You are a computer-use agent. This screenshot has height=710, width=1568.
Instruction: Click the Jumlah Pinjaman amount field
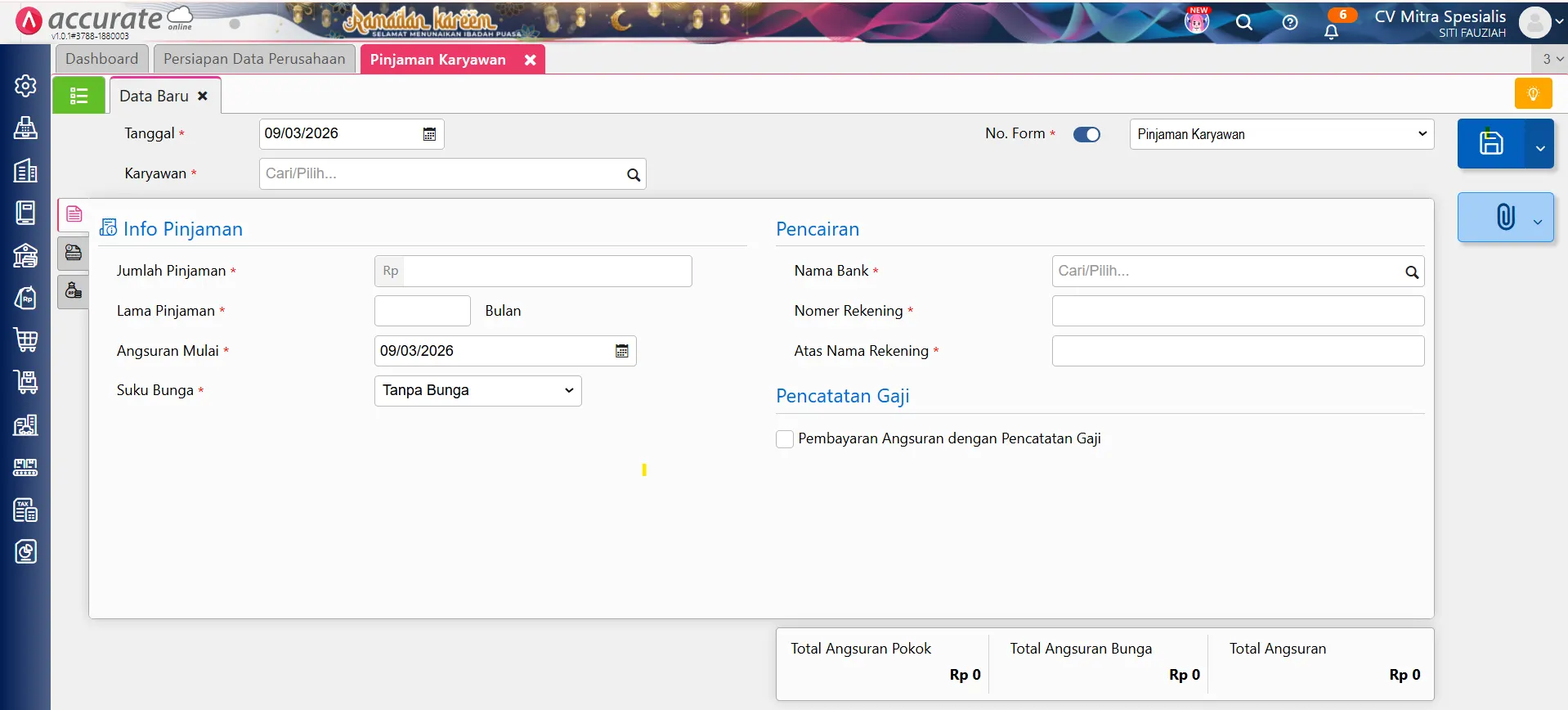click(546, 272)
